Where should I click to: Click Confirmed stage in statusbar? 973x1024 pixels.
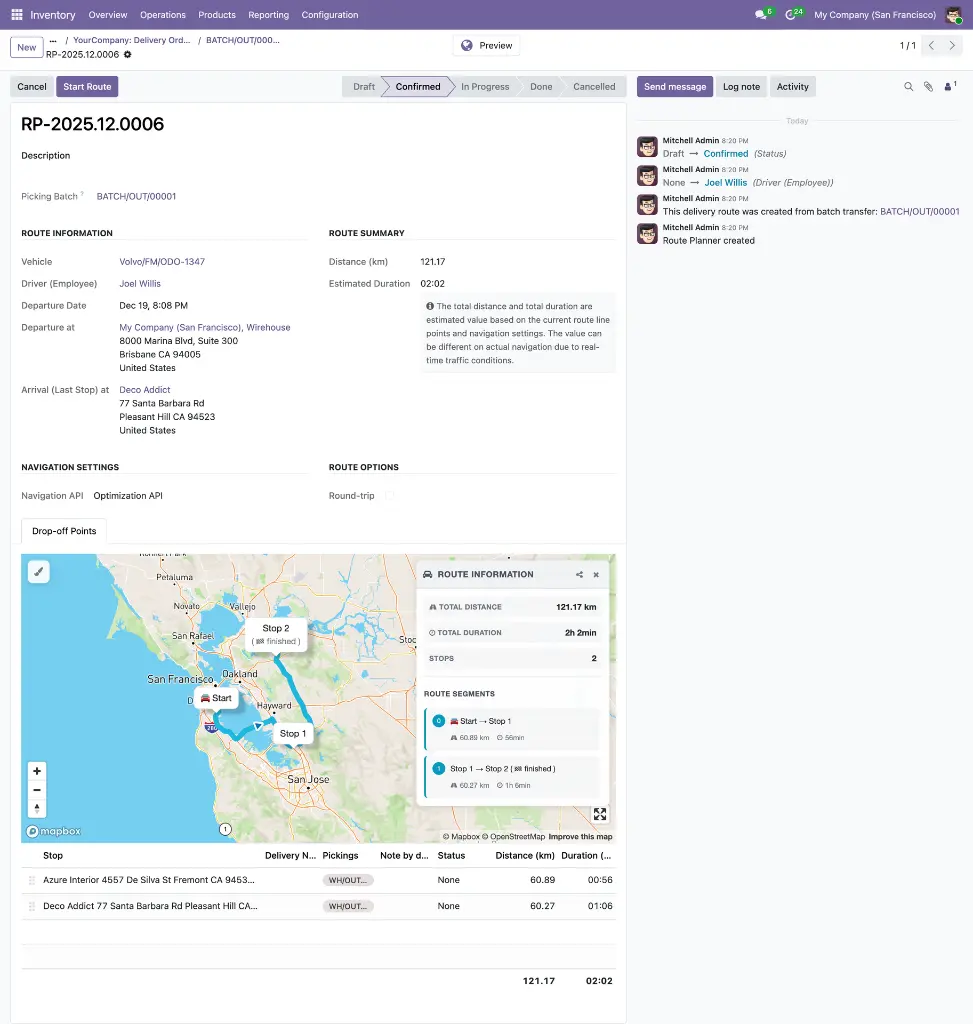click(x=417, y=86)
